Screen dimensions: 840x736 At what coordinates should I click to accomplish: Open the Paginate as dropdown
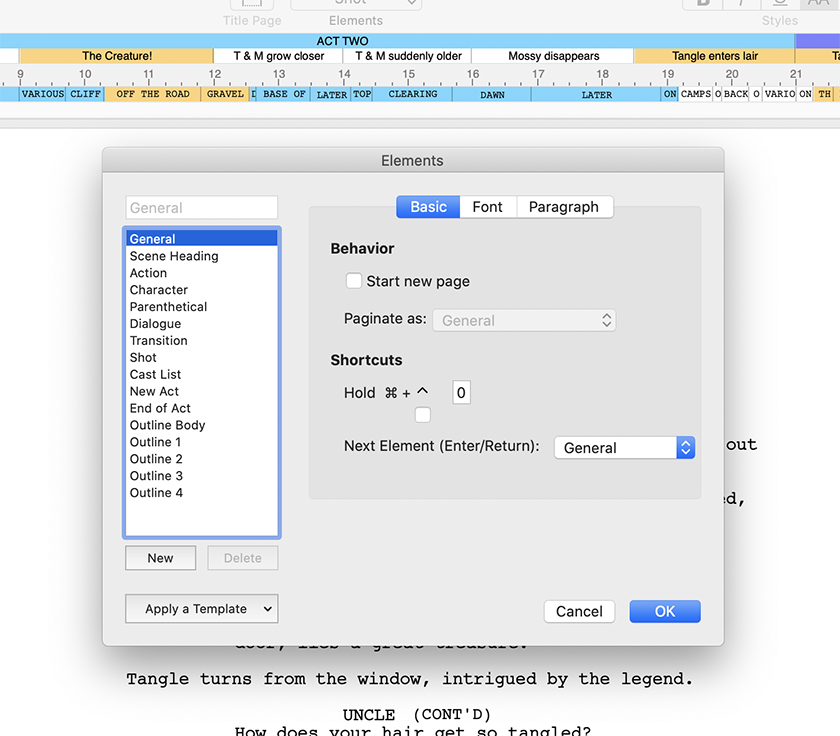524,321
